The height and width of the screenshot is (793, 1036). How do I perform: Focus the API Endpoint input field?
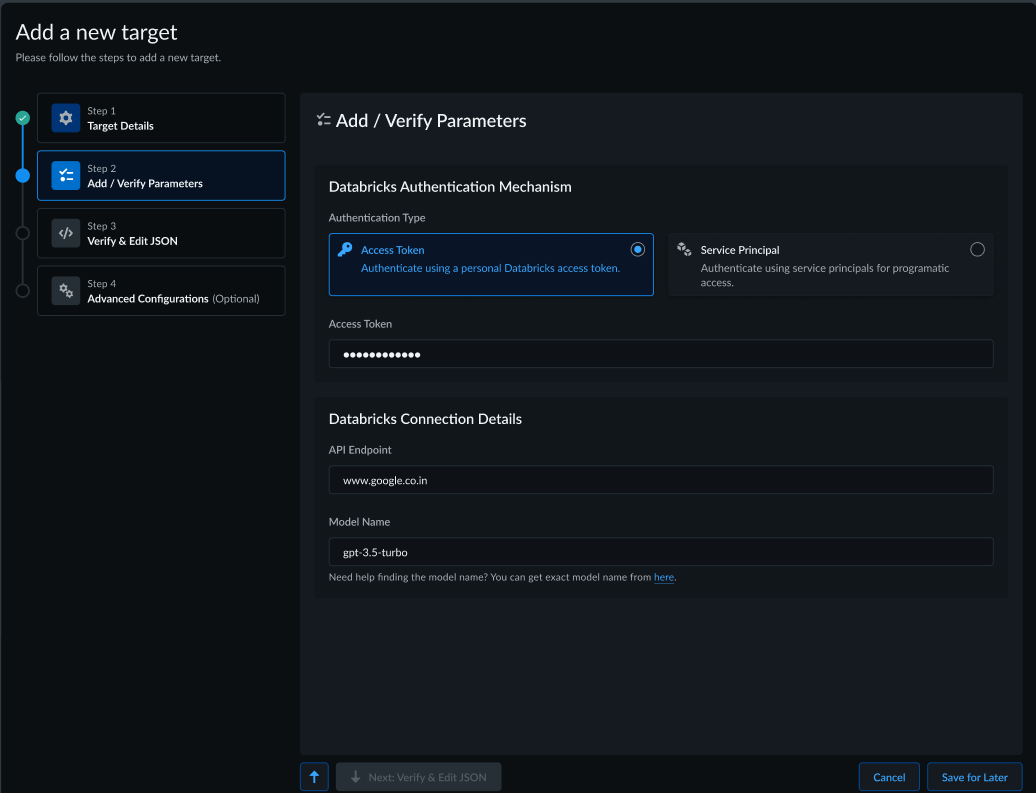[x=660, y=480]
